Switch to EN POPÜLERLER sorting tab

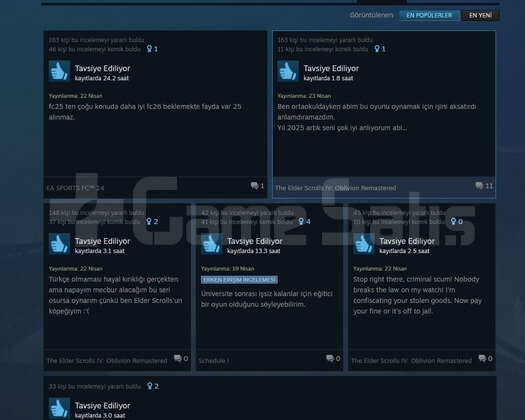[429, 15]
